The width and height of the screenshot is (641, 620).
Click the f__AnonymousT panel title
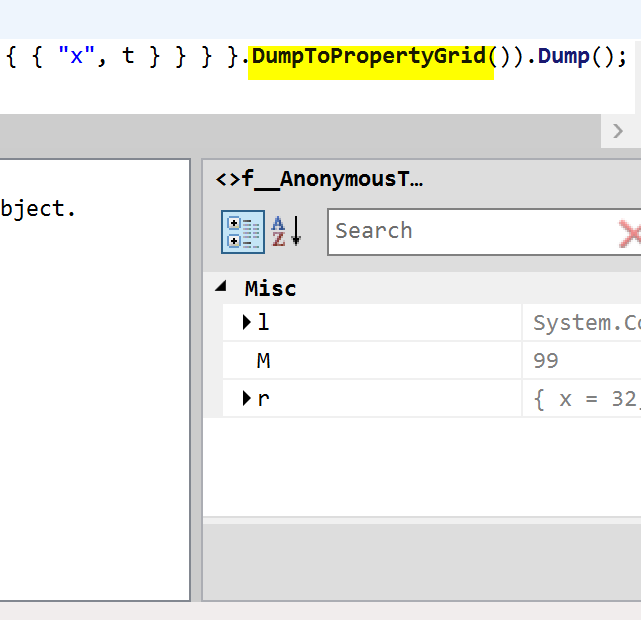pos(319,180)
